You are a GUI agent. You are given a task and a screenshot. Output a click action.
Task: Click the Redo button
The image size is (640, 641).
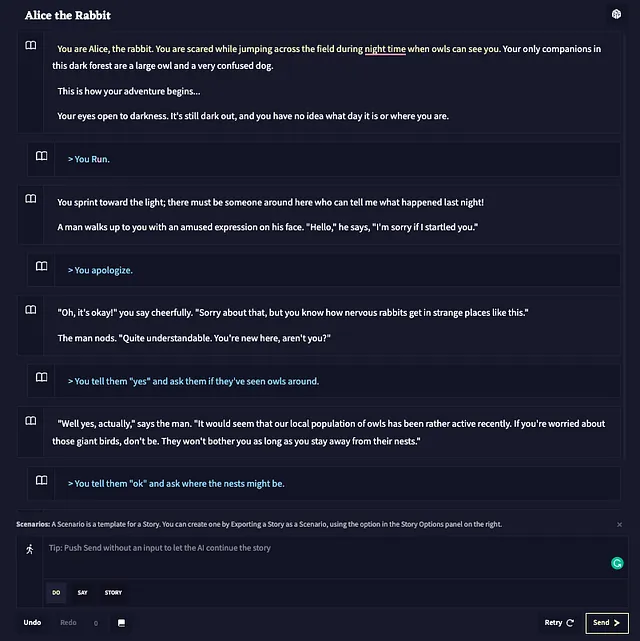click(x=68, y=623)
